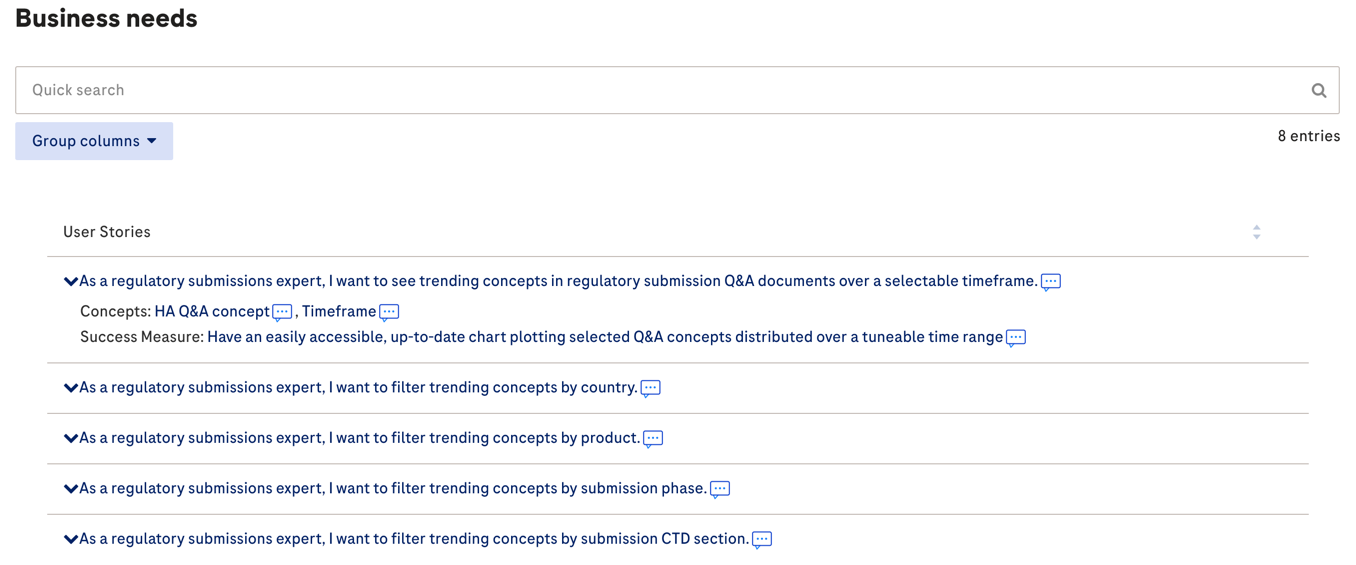Open the HA Q&A concept link
This screenshot has width=1356, height=565.
click(212, 312)
